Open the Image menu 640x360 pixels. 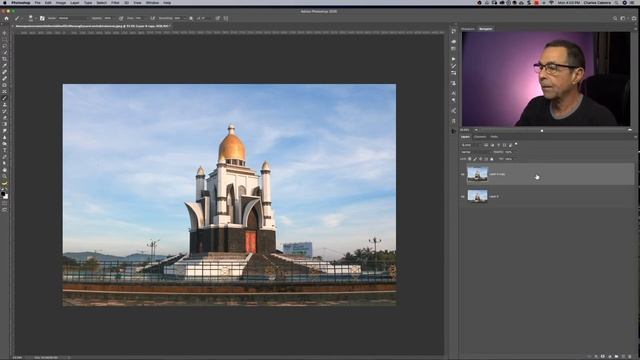tap(60, 3)
